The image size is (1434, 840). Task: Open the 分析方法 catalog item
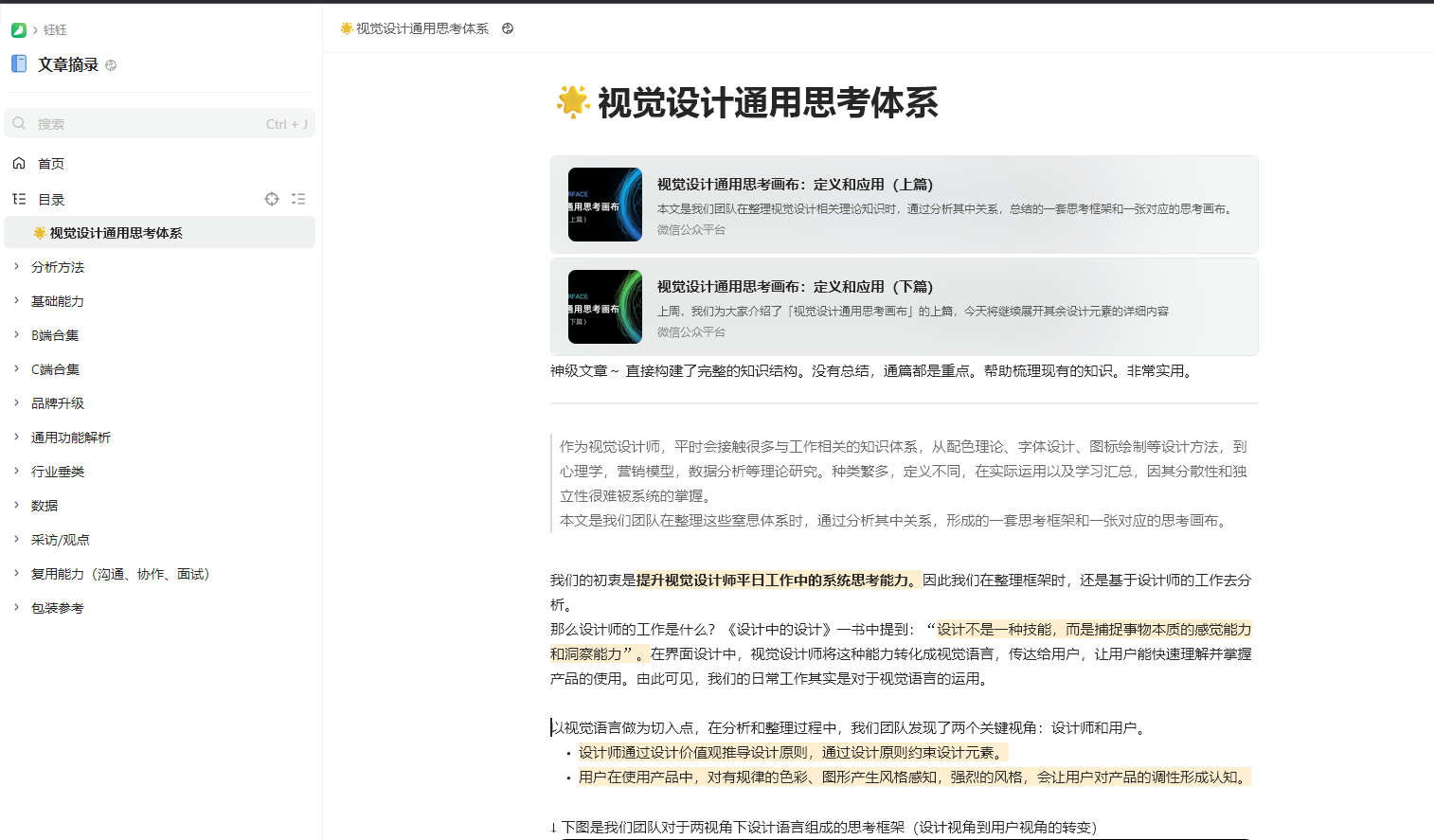coord(58,267)
